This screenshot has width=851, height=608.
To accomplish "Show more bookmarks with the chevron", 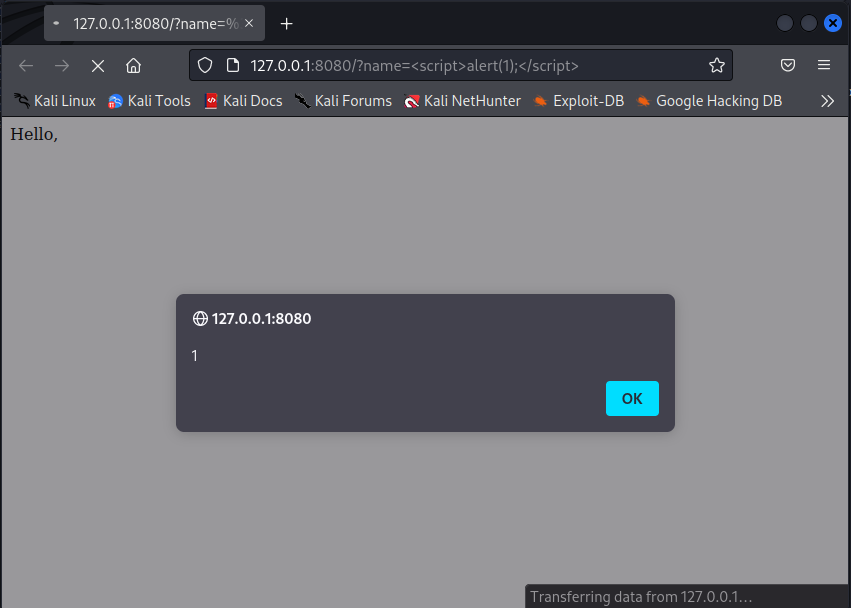I will pos(827,101).
